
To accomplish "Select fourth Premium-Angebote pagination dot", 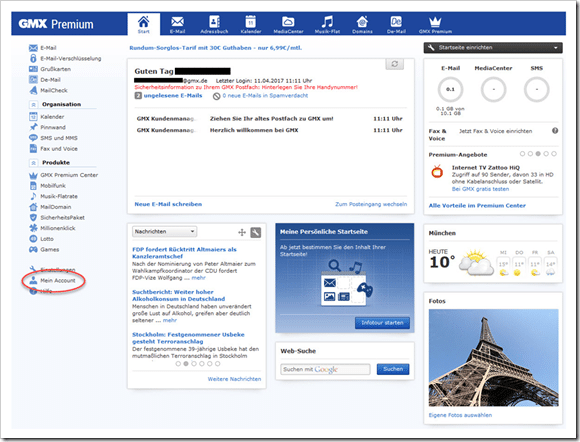I will click(x=546, y=154).
